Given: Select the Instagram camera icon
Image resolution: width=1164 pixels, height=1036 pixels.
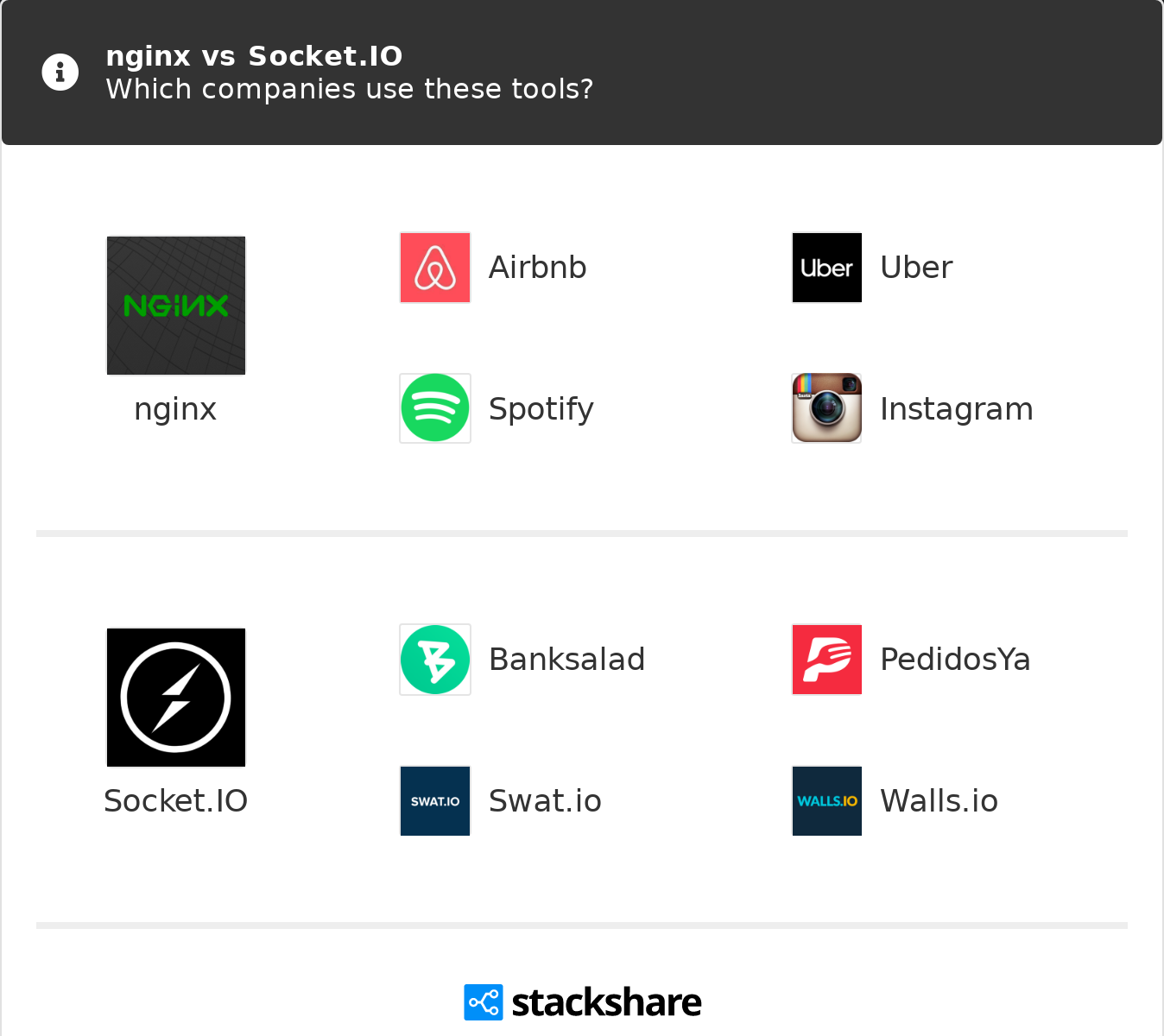Looking at the screenshot, I should point(826,408).
